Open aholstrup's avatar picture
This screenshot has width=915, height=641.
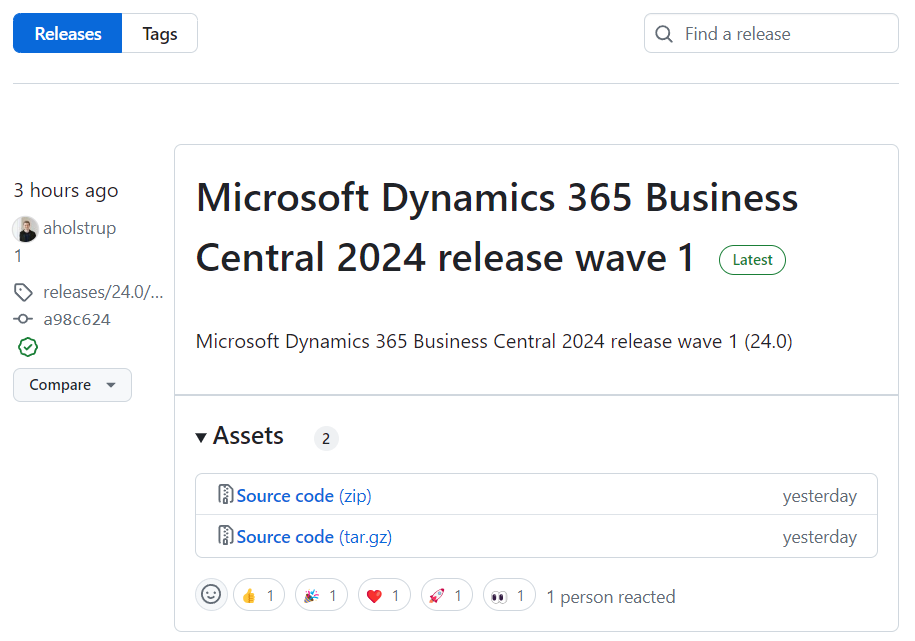[x=26, y=229]
